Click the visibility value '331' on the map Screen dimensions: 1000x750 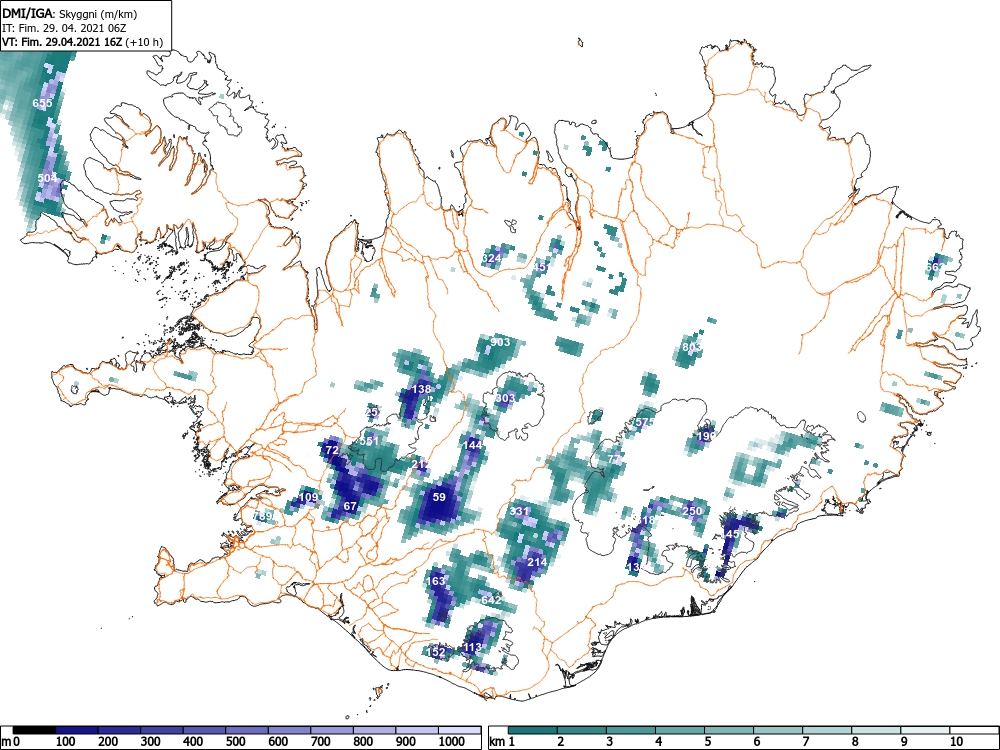tap(519, 511)
